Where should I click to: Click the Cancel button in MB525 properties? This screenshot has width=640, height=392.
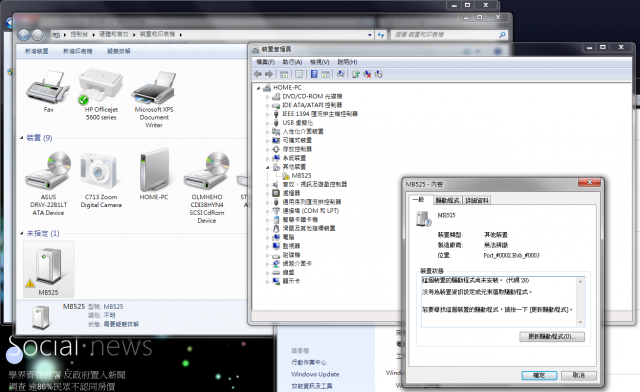click(579, 375)
